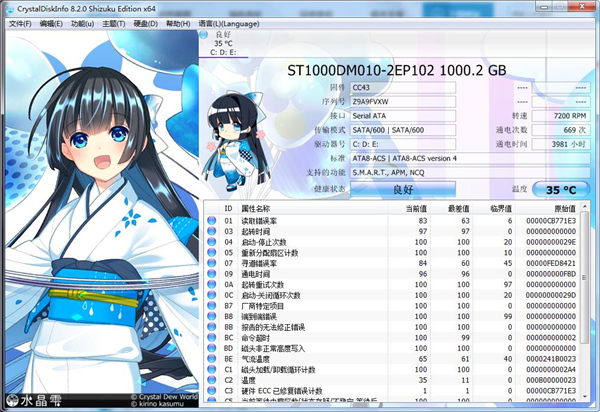Click the 原始值 column header

[548, 208]
